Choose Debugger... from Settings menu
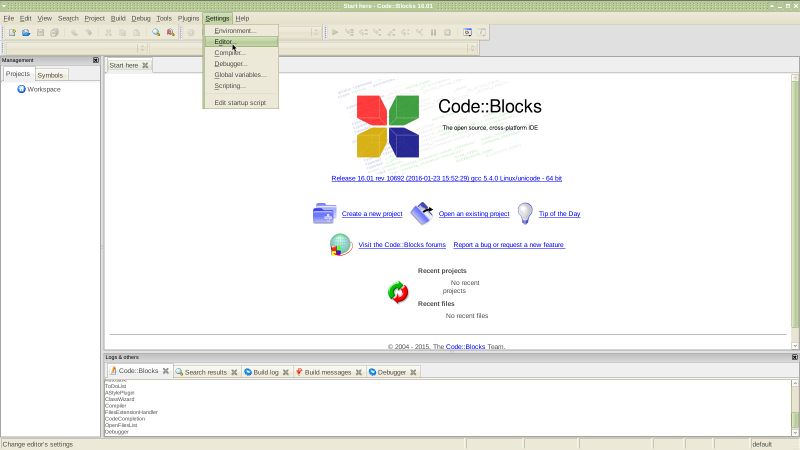 [x=241, y=64]
